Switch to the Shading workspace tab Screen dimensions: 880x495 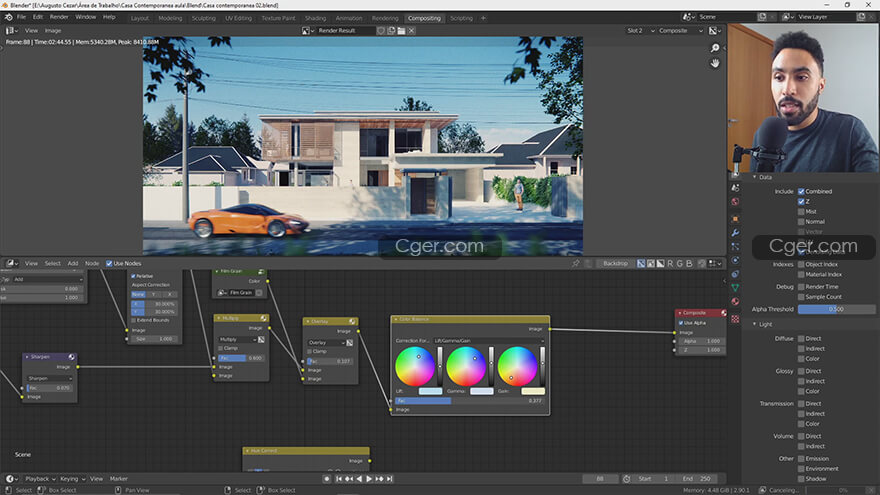[x=315, y=18]
